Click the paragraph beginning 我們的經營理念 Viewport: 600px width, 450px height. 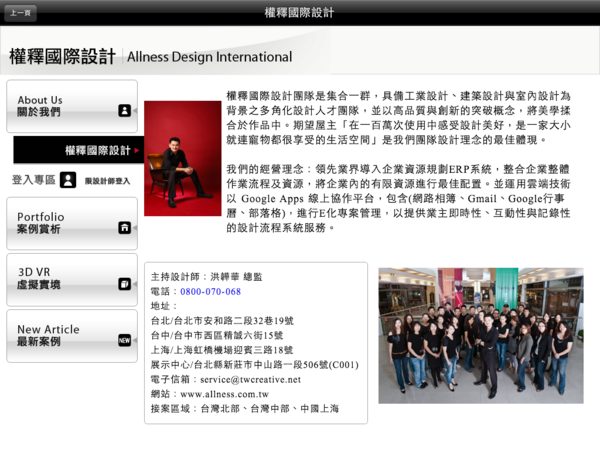click(398, 199)
